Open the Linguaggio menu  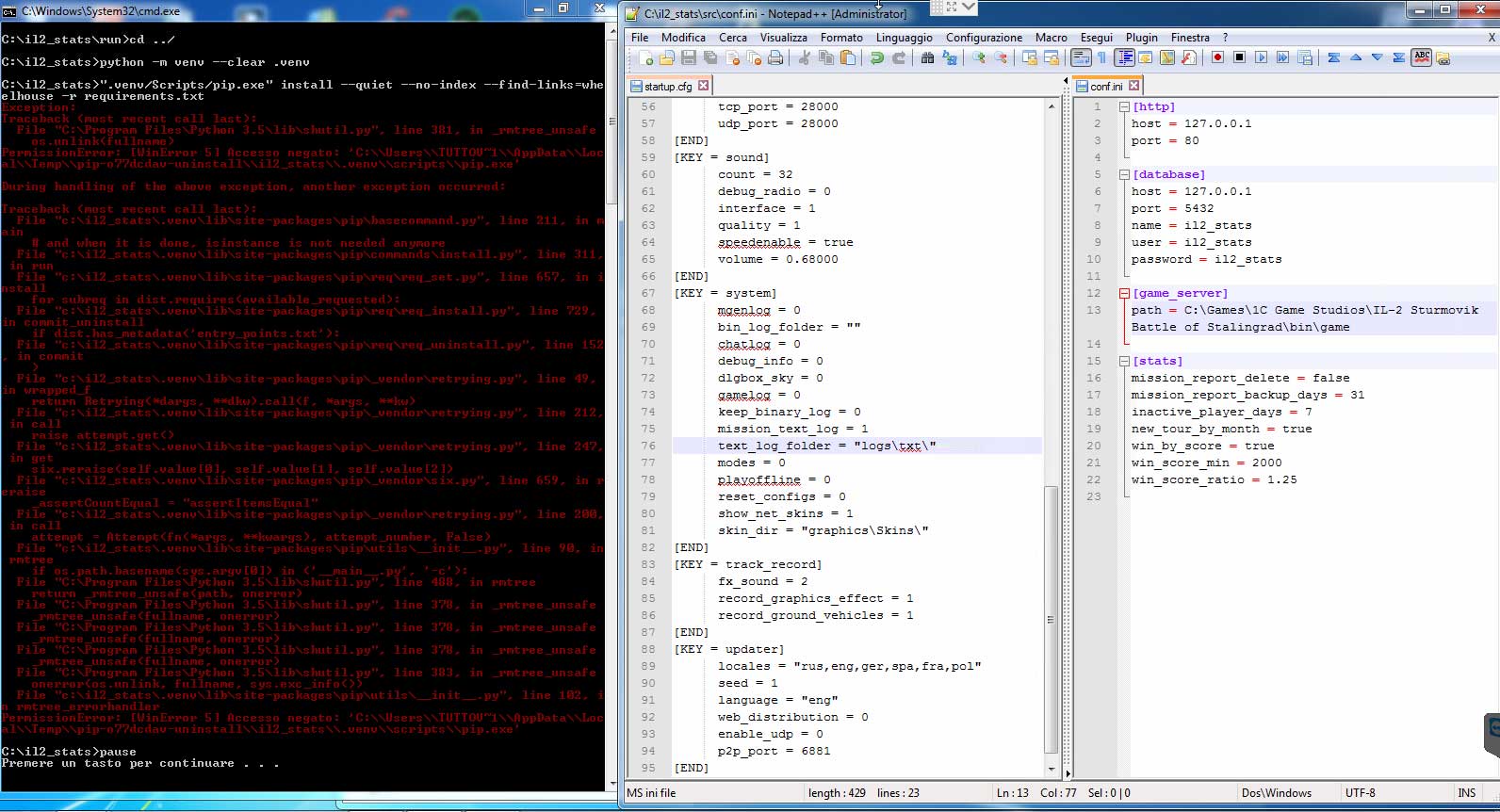(x=904, y=38)
